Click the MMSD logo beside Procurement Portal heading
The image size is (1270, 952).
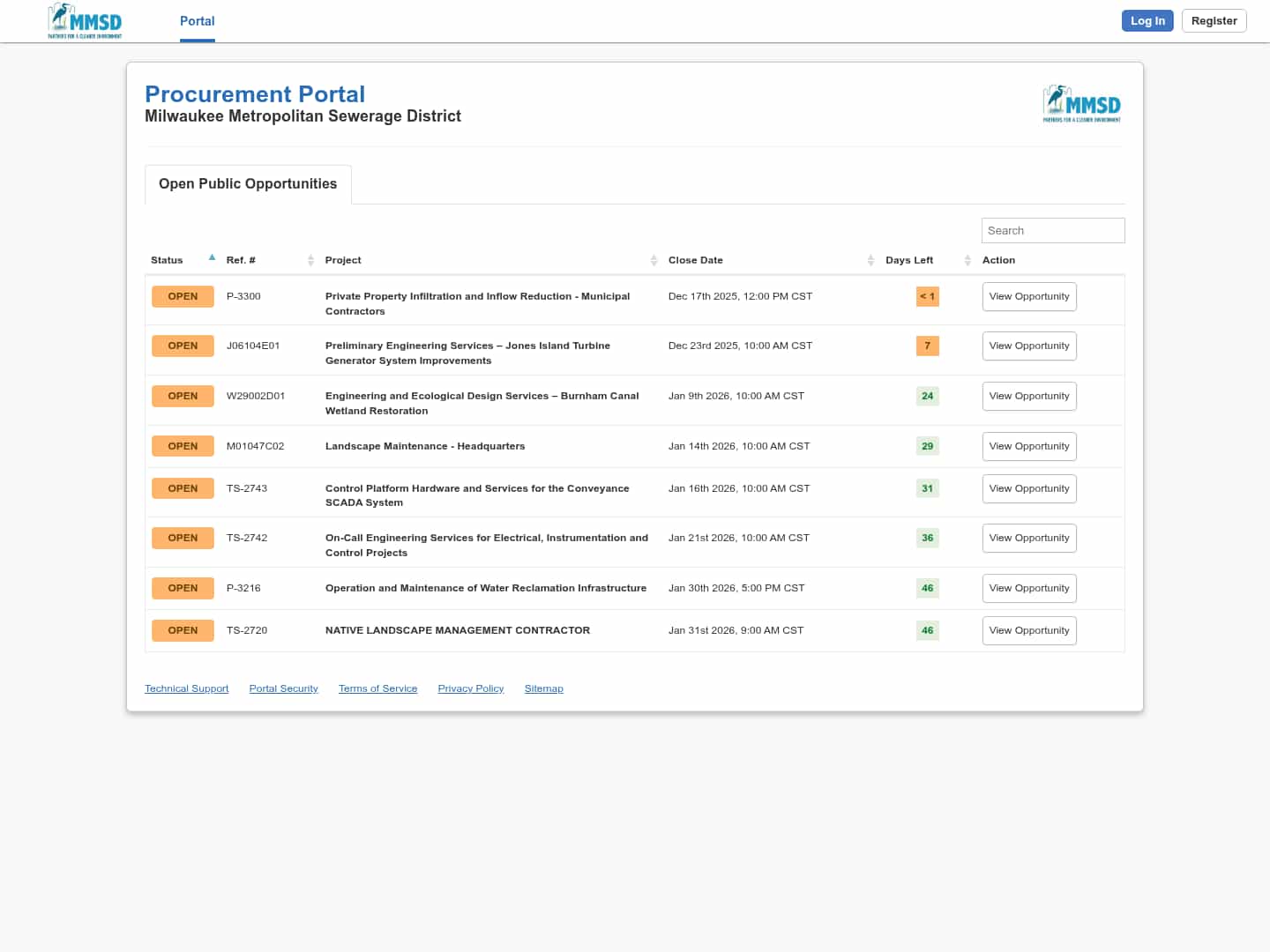[1081, 104]
